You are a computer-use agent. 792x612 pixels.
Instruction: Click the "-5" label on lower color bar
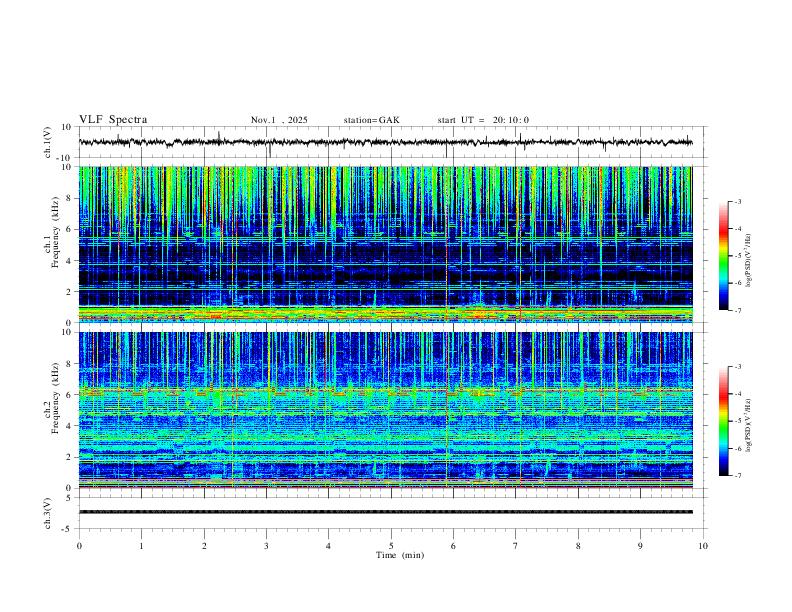pyautogui.click(x=737, y=421)
